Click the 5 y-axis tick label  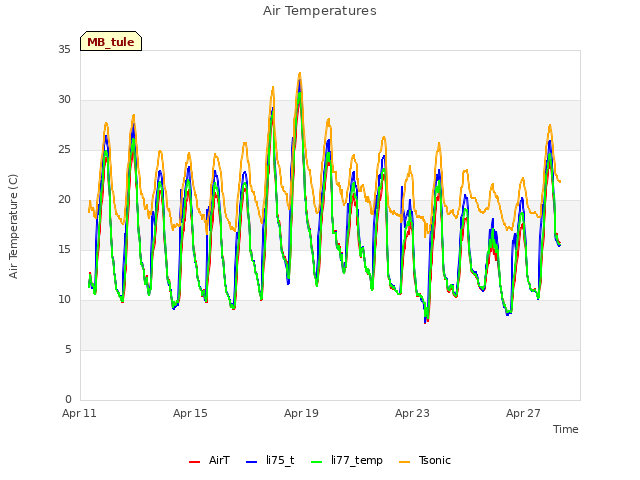click(x=68, y=350)
